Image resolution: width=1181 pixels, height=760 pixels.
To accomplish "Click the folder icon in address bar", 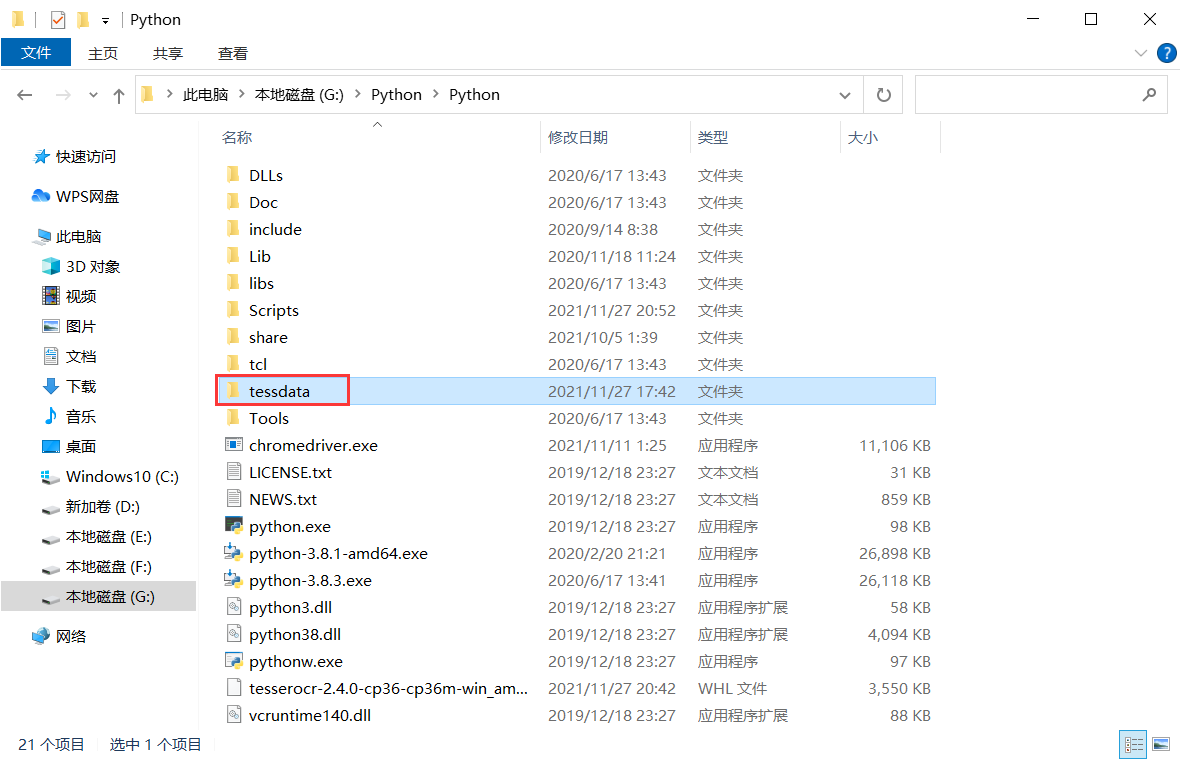I will pyautogui.click(x=146, y=94).
